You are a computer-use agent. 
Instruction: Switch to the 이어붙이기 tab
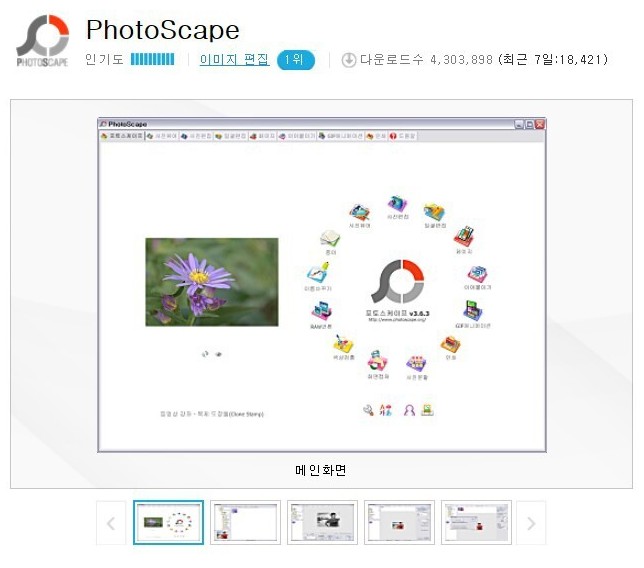297,136
